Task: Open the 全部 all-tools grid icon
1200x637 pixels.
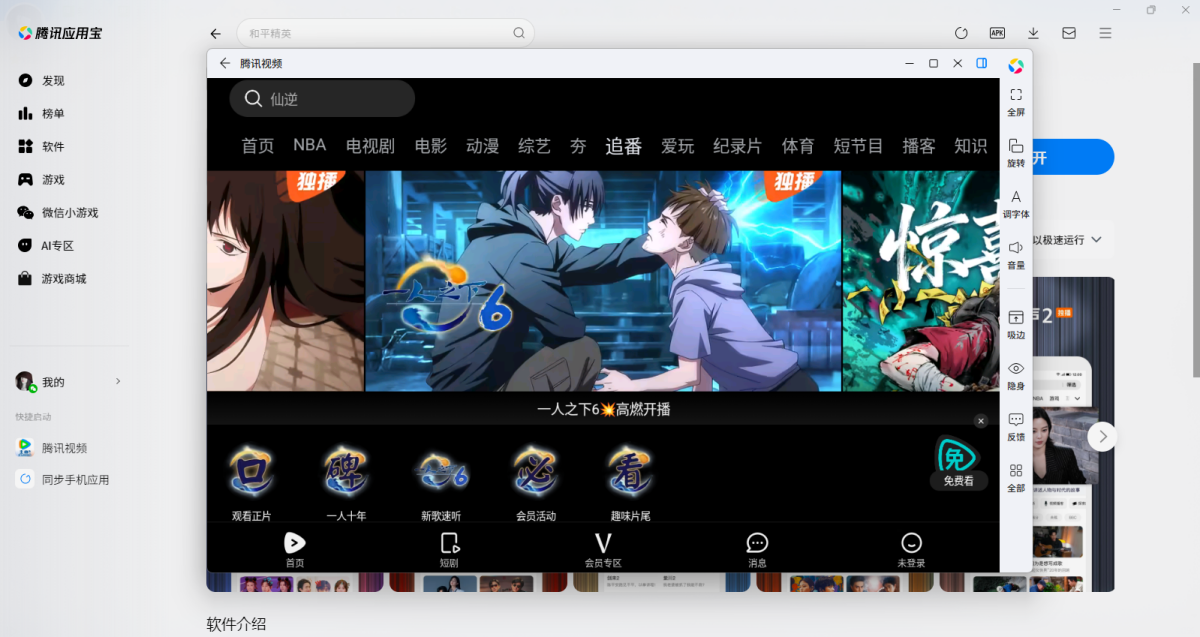Action: click(1016, 471)
